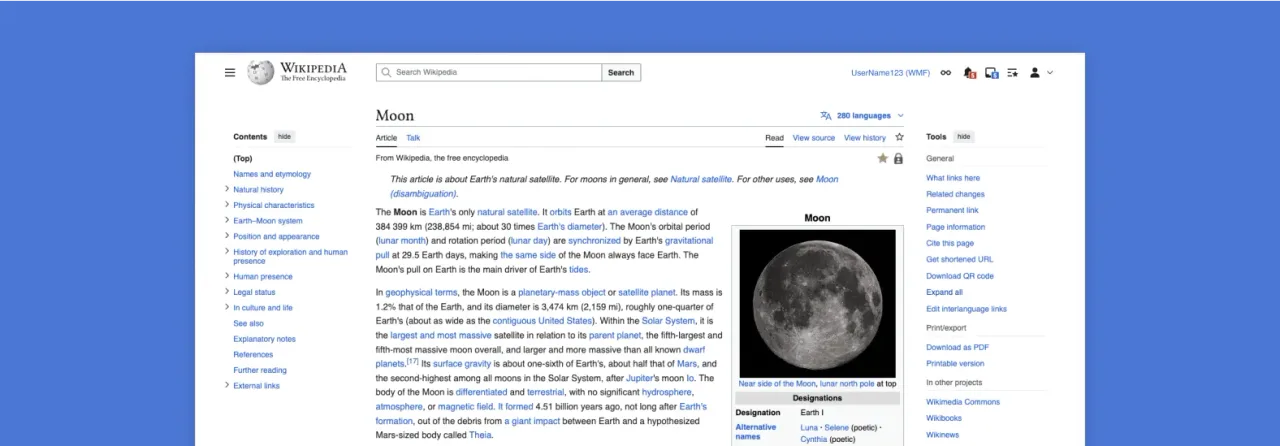Open the Moon infobox image
The height and width of the screenshot is (446, 1280).
pos(817,303)
